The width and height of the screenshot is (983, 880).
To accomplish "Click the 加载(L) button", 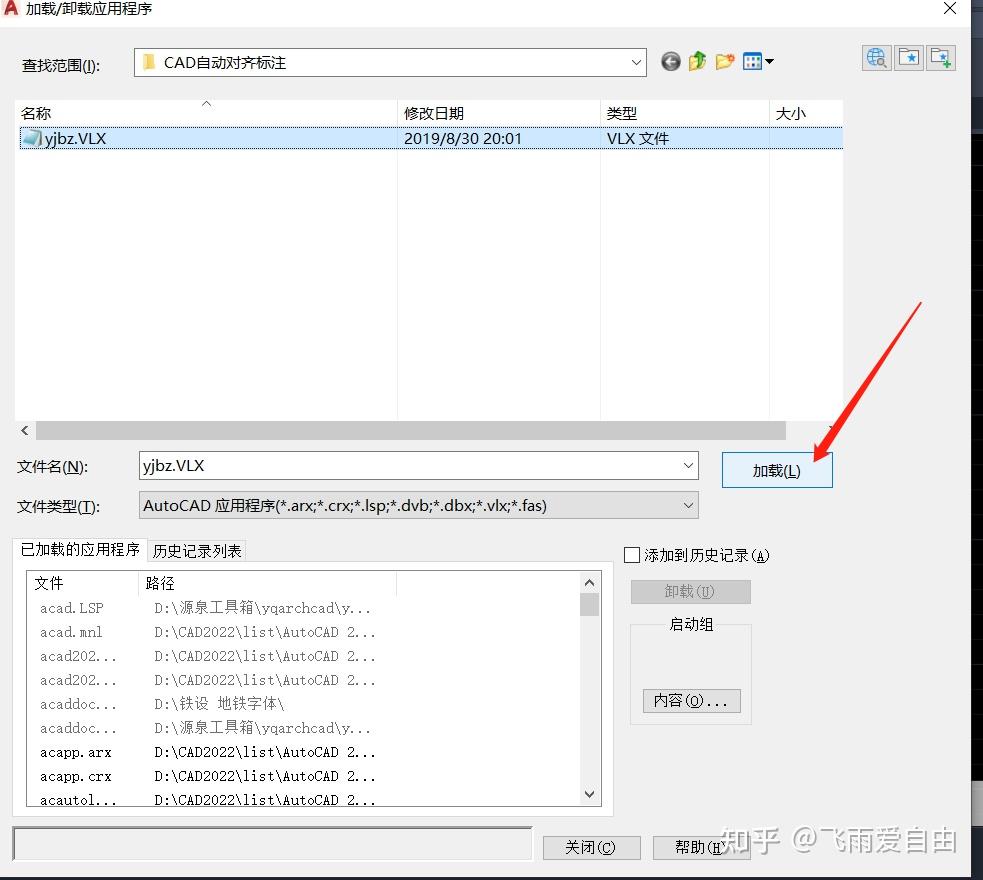I will pyautogui.click(x=777, y=469).
